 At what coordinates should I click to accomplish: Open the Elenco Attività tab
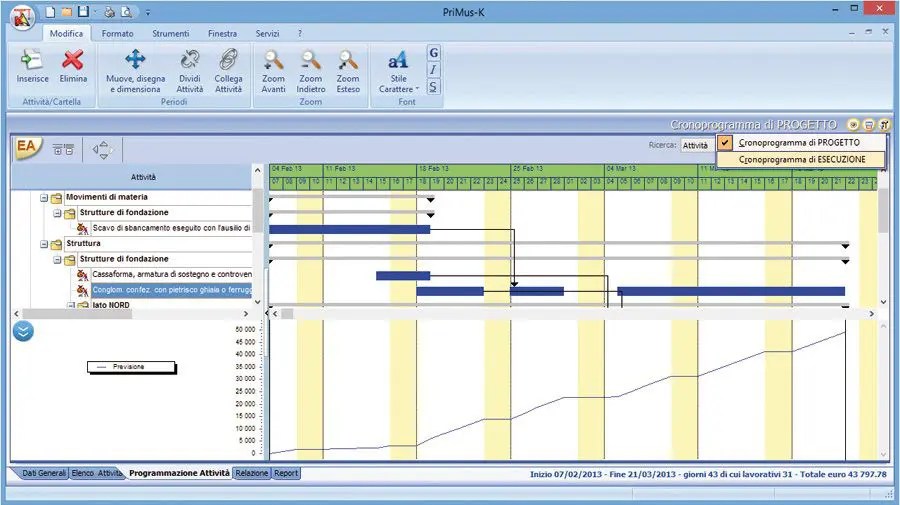click(96, 473)
